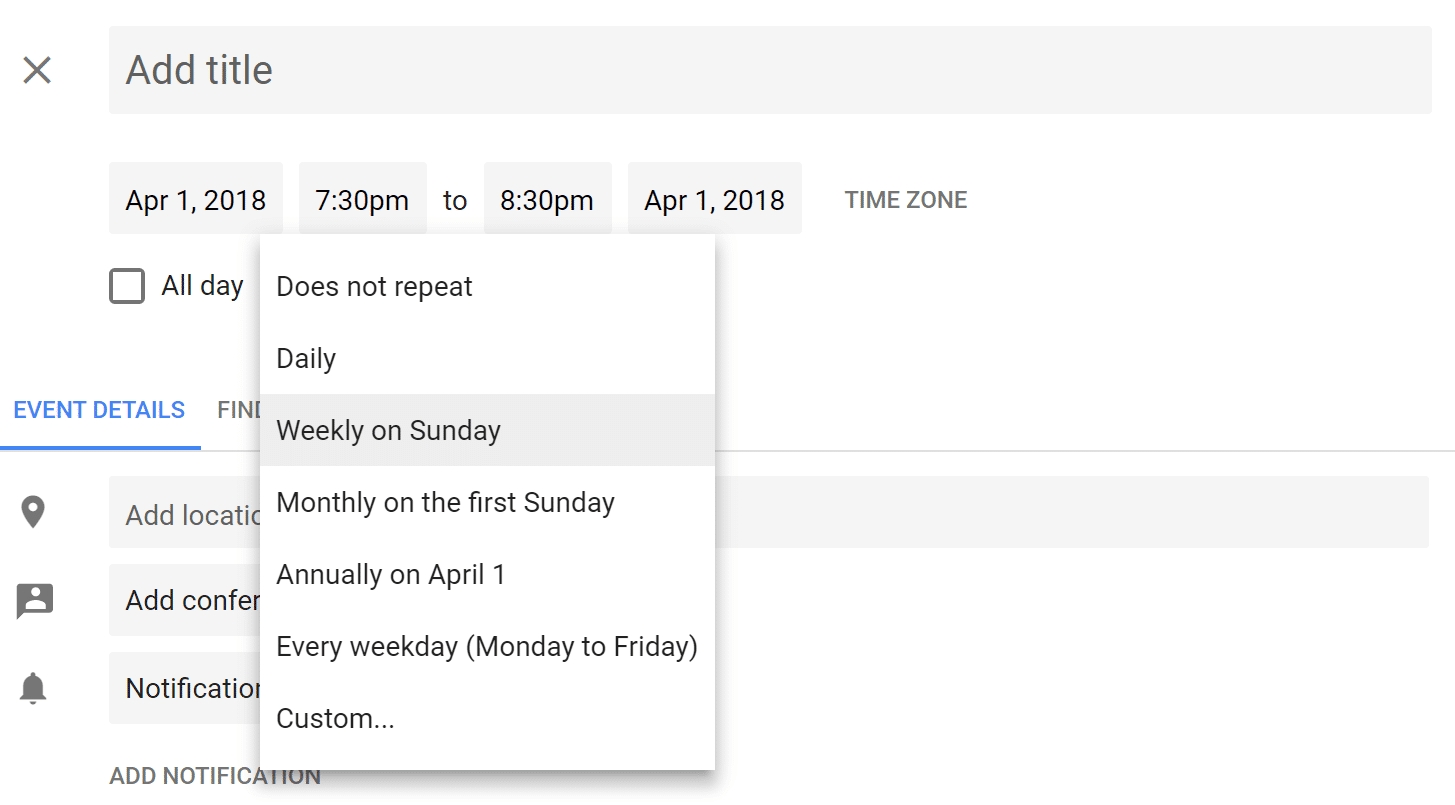Open the start date Apr 1, 2018 picker

click(196, 199)
